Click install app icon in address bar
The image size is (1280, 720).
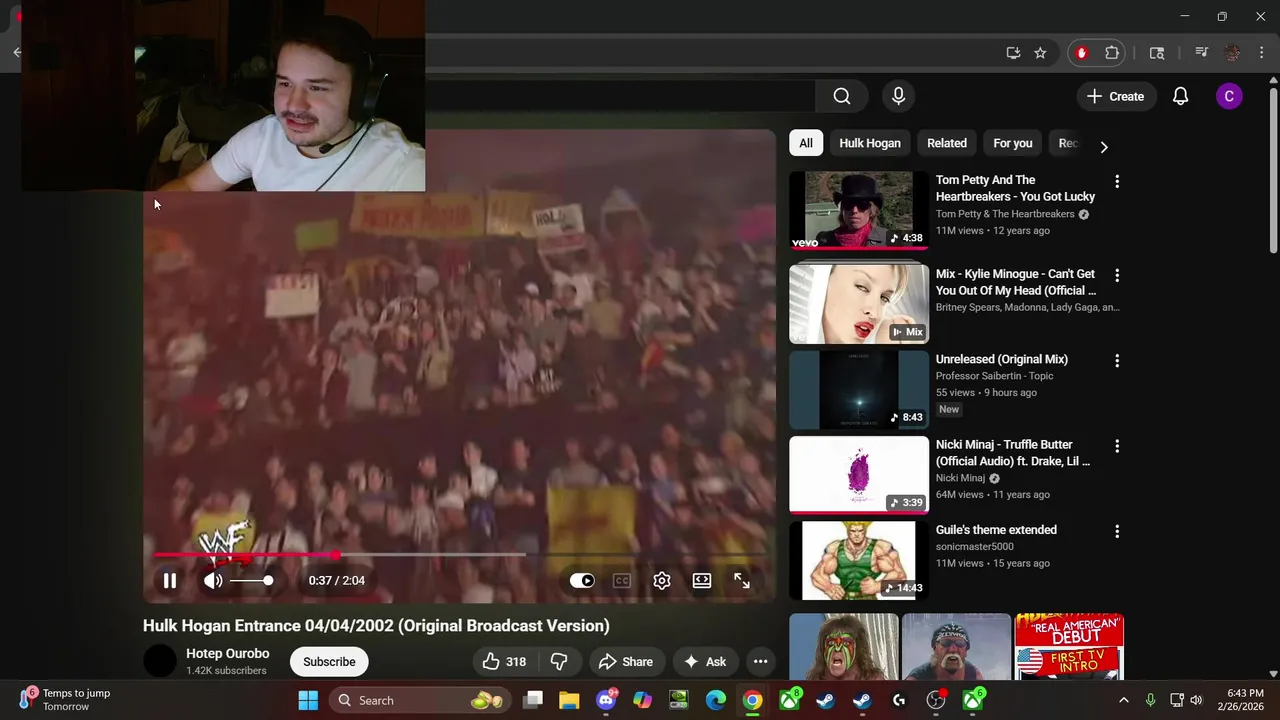[x=1013, y=53]
